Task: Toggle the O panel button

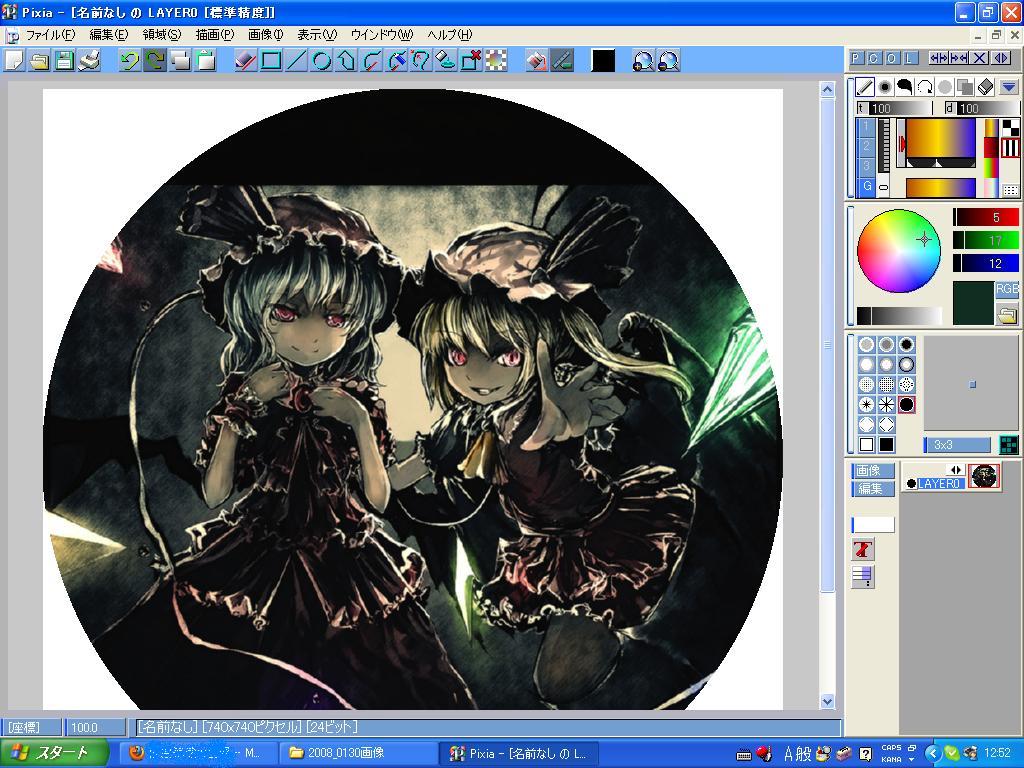Action: (x=891, y=58)
